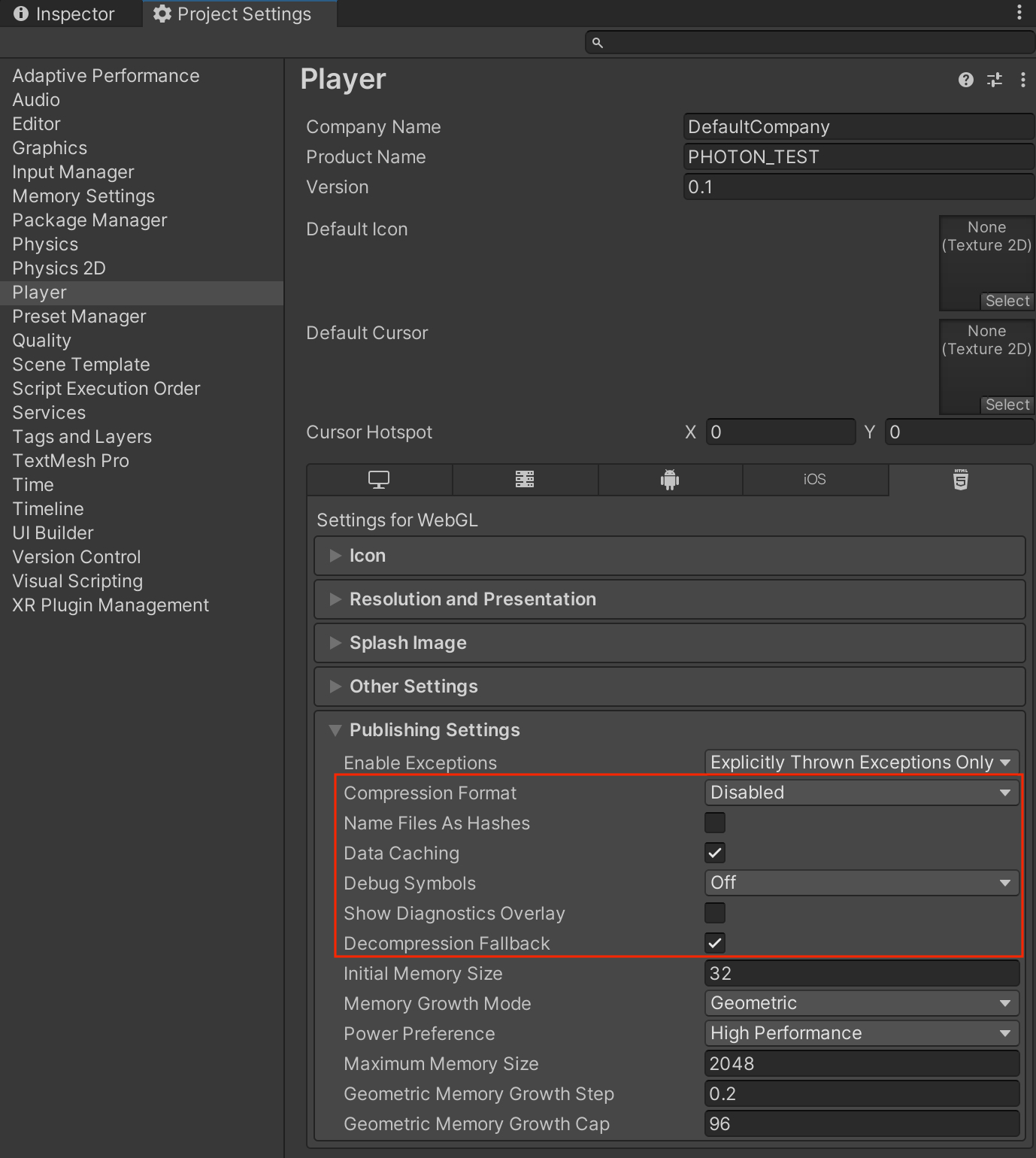Select the Android platform settings icon
1036x1158 pixels.
coord(670,480)
